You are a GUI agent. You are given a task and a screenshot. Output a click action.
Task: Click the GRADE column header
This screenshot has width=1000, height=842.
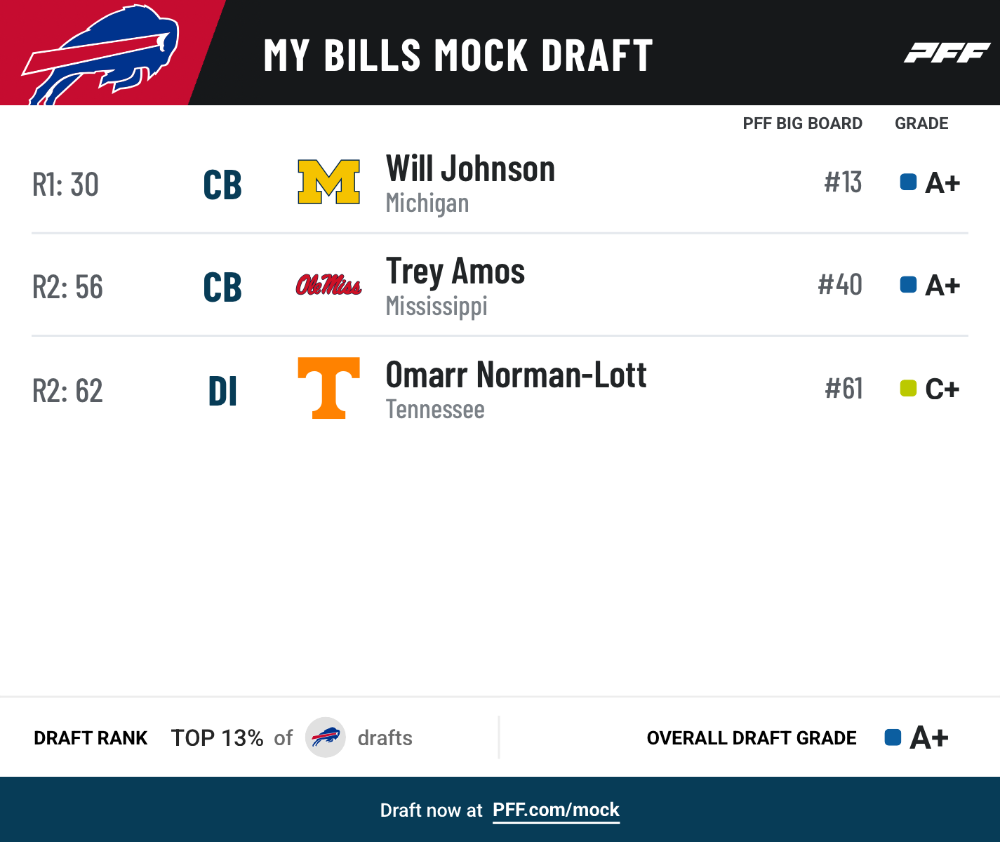(921, 123)
